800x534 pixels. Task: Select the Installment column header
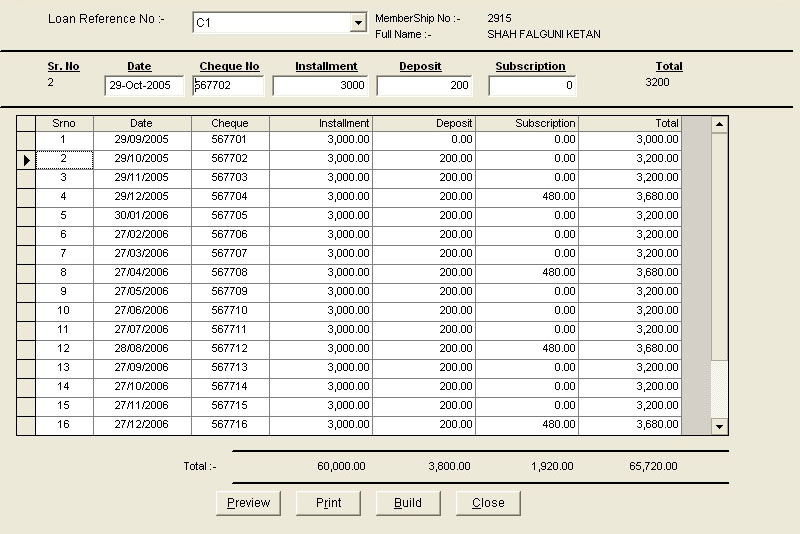pos(320,123)
